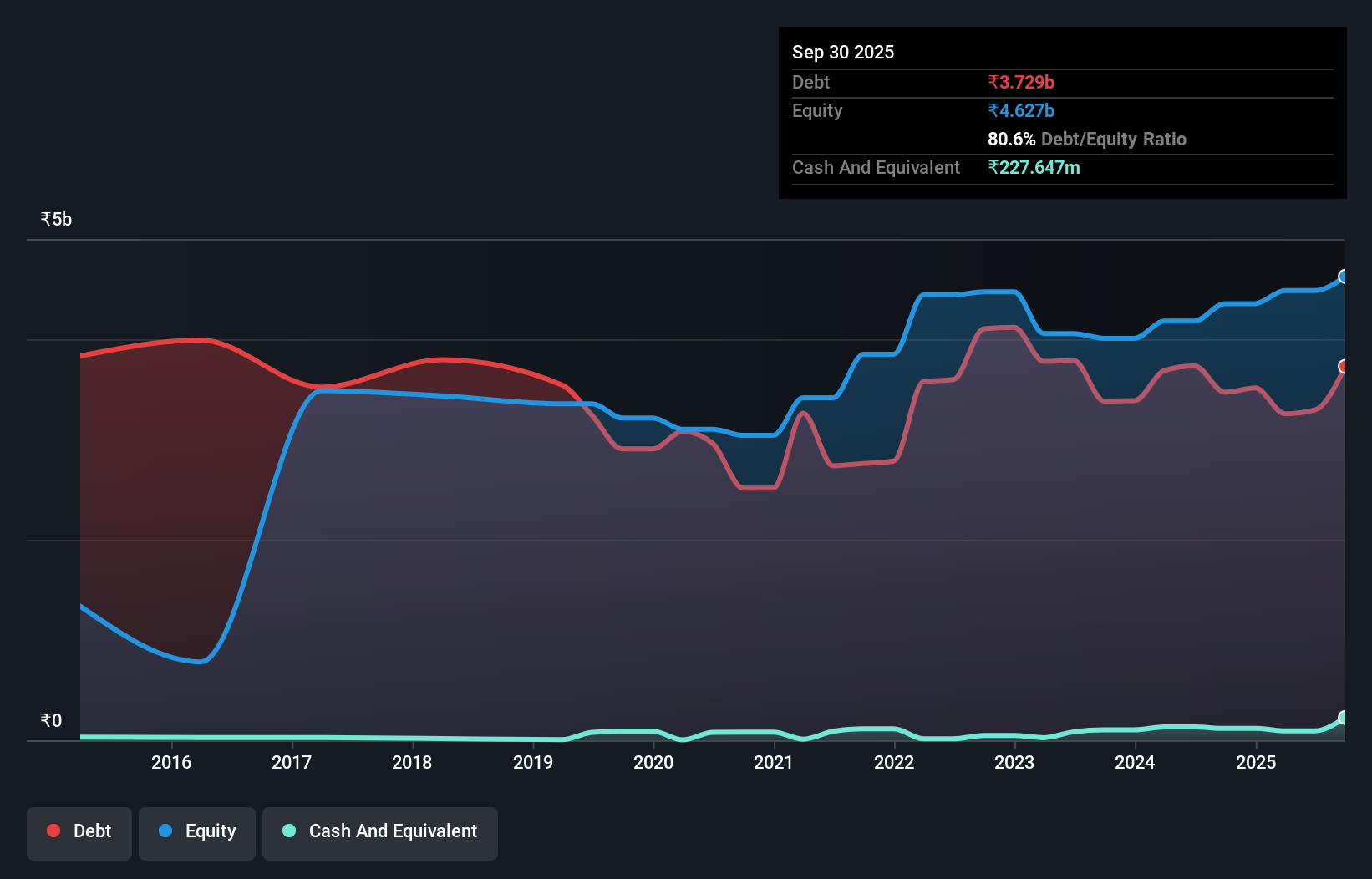Select the teal Cash endpoint marker
1372x879 pixels.
[x=1344, y=718]
